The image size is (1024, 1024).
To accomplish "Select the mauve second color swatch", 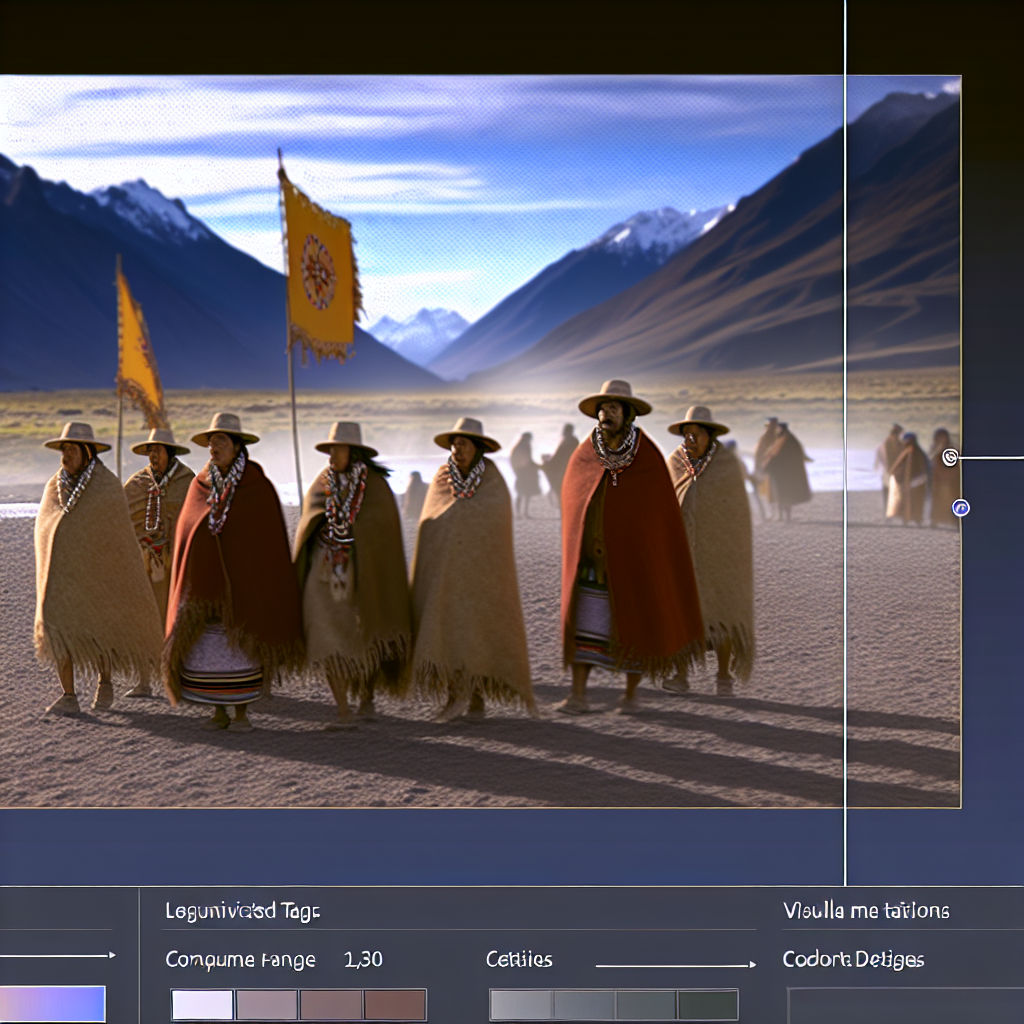I will pos(266,1005).
